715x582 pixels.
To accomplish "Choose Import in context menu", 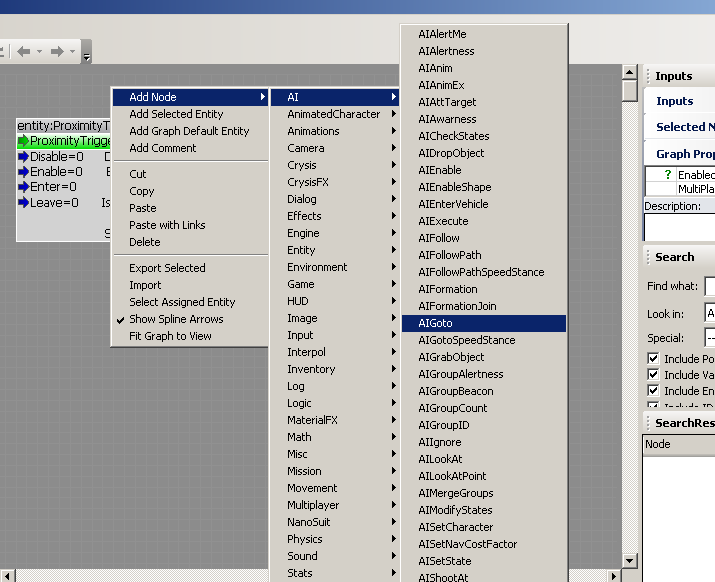I will pos(190,285).
